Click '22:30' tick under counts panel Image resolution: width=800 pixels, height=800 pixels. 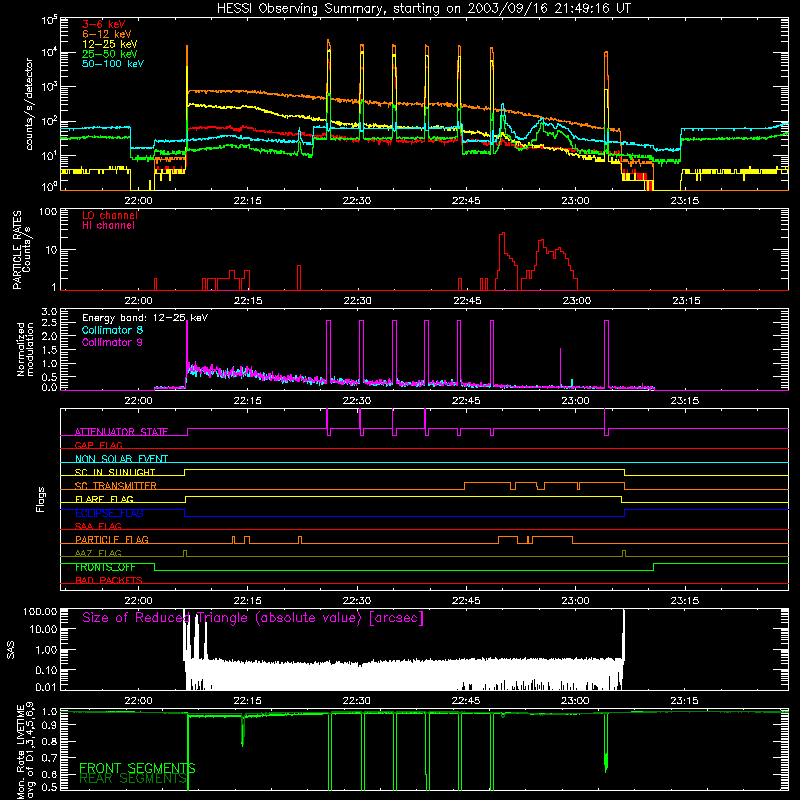357,201
